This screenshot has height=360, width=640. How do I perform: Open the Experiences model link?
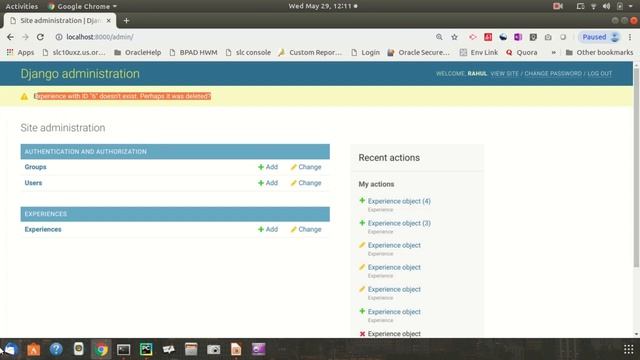pos(43,229)
